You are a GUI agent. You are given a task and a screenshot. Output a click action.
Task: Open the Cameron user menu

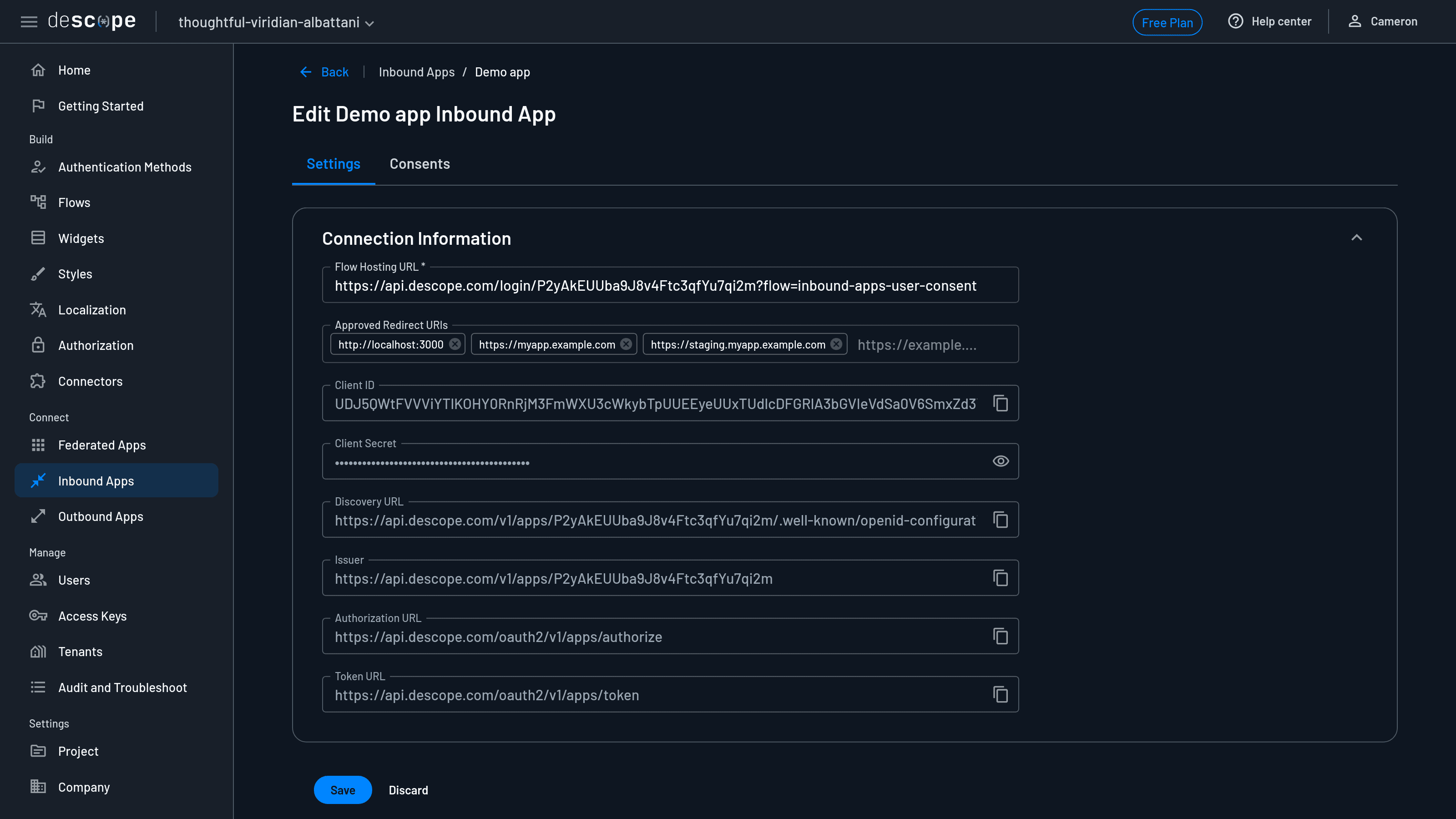pos(1383,21)
